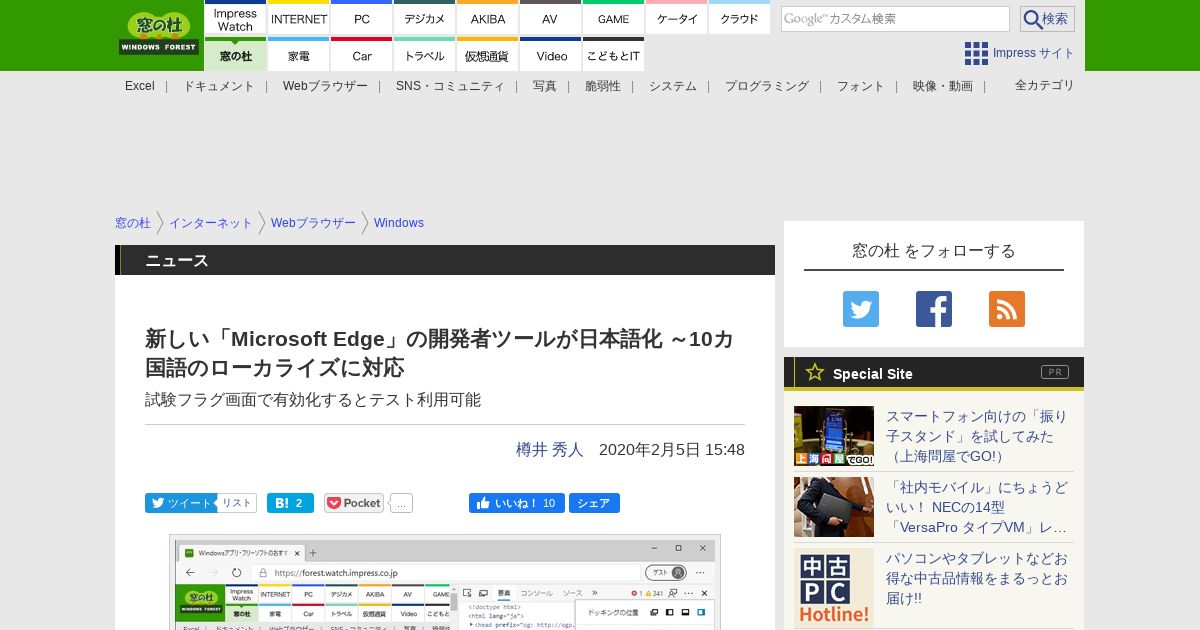
Task: Open the 家電 Watch tab
Action: click(x=299, y=55)
